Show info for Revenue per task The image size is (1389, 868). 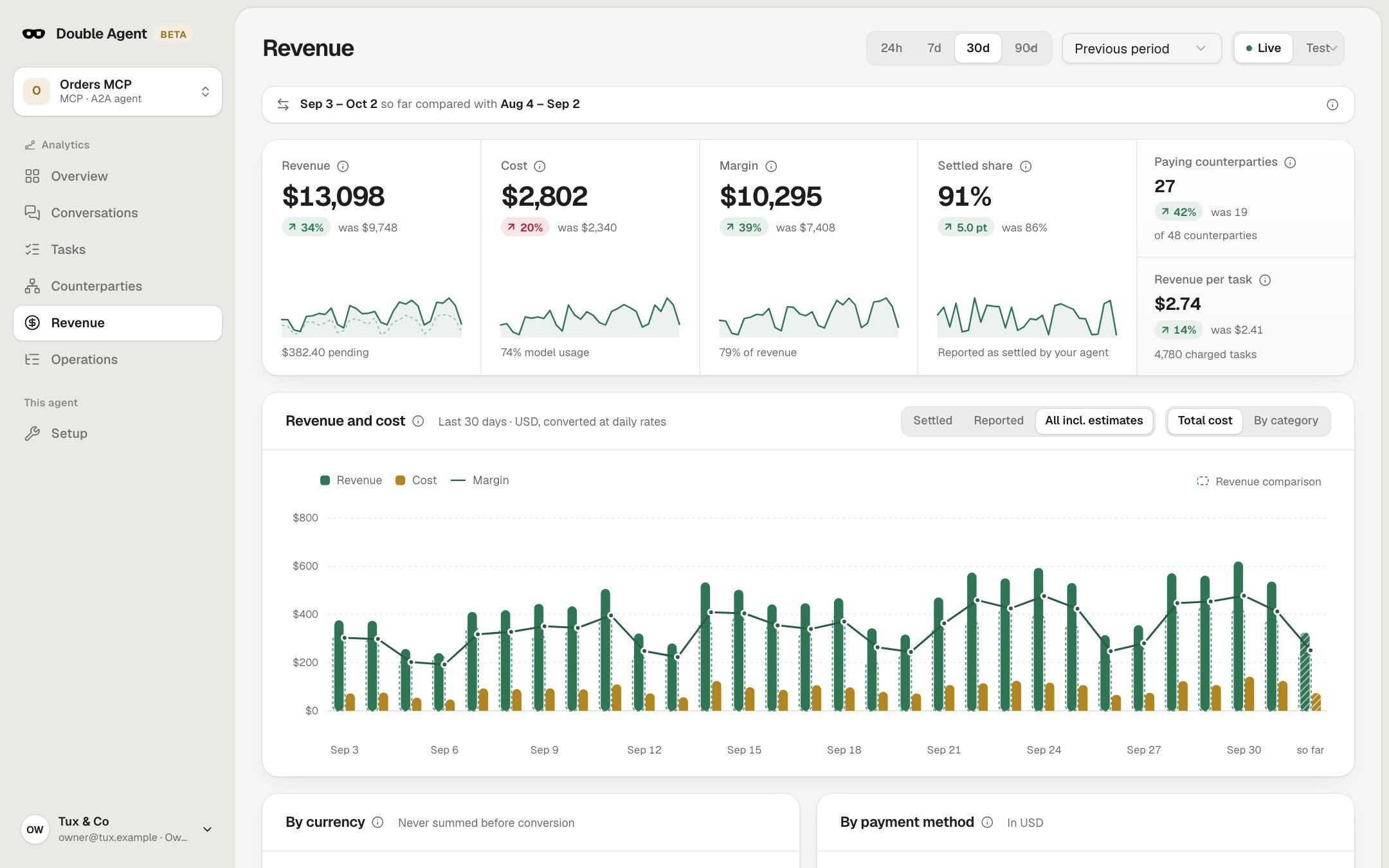point(1265,280)
